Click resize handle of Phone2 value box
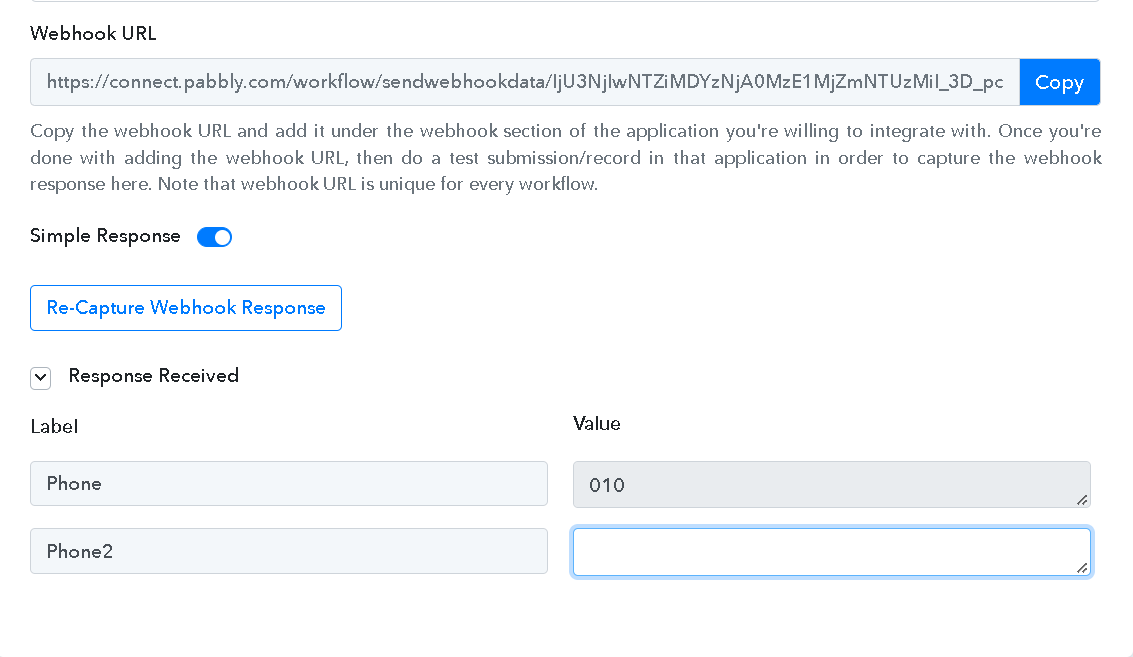Image resolution: width=1133 pixels, height=657 pixels. 1082,568
